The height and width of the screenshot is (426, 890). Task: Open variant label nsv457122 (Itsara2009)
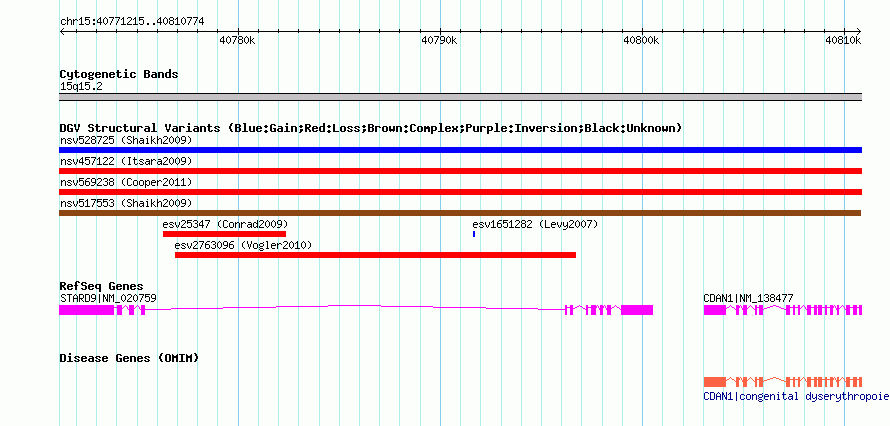126,161
